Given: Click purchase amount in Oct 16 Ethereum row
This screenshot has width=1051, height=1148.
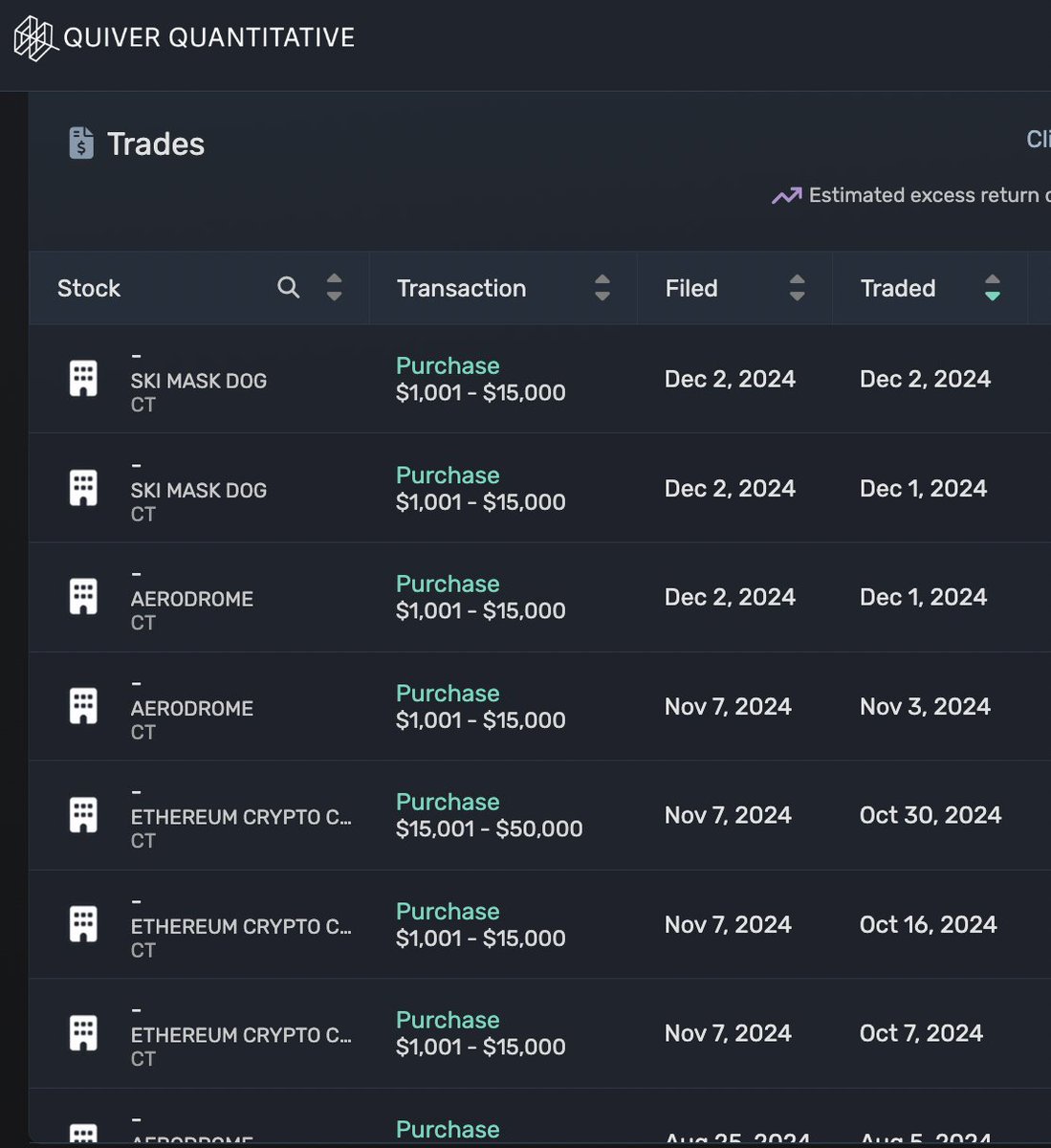Looking at the screenshot, I should coord(481,938).
